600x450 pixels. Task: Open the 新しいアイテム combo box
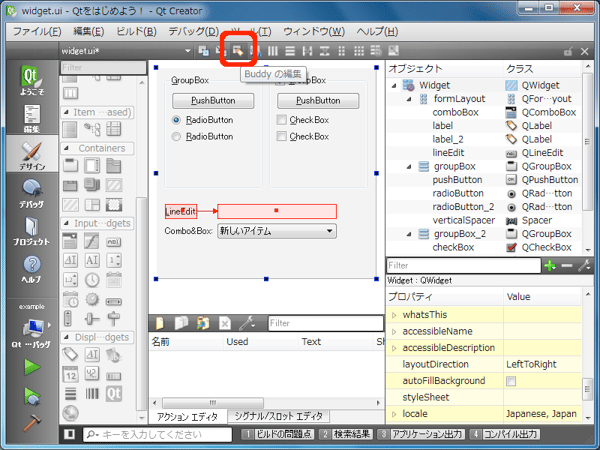277,231
